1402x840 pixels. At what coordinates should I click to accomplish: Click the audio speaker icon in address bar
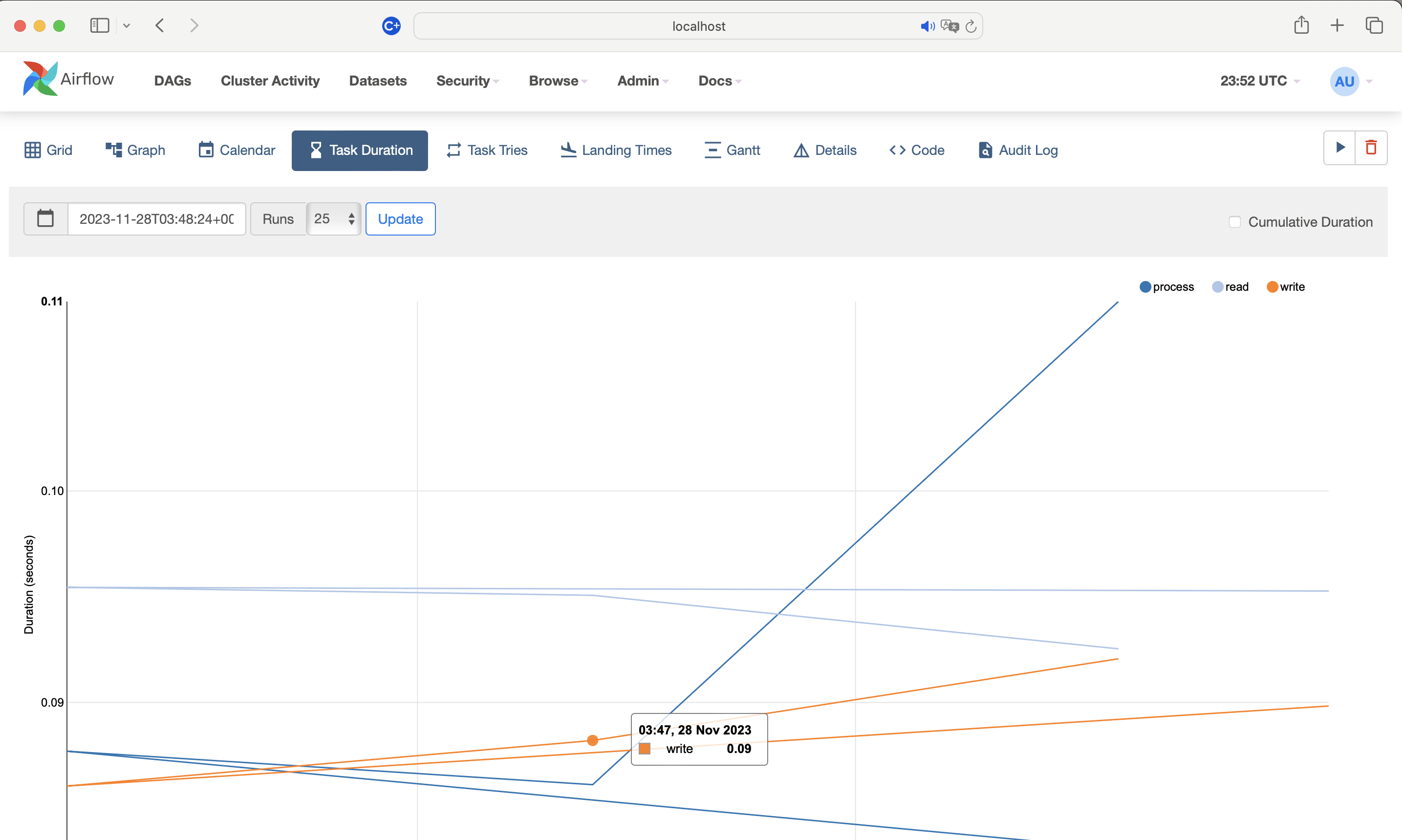click(927, 26)
